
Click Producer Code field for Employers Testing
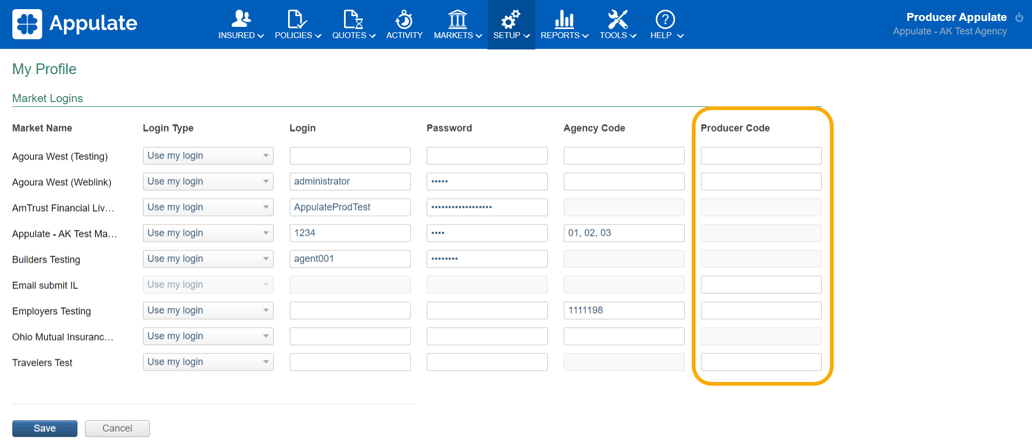tap(761, 311)
